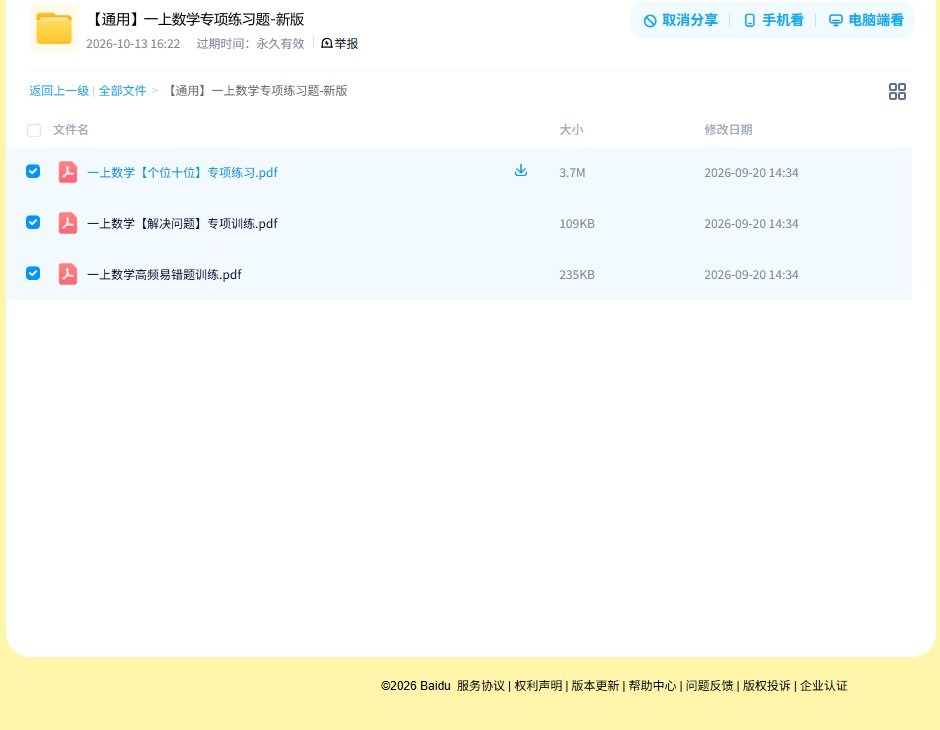Open 服务协议 footer link
Screen dimensions: 940x730
(x=481, y=686)
